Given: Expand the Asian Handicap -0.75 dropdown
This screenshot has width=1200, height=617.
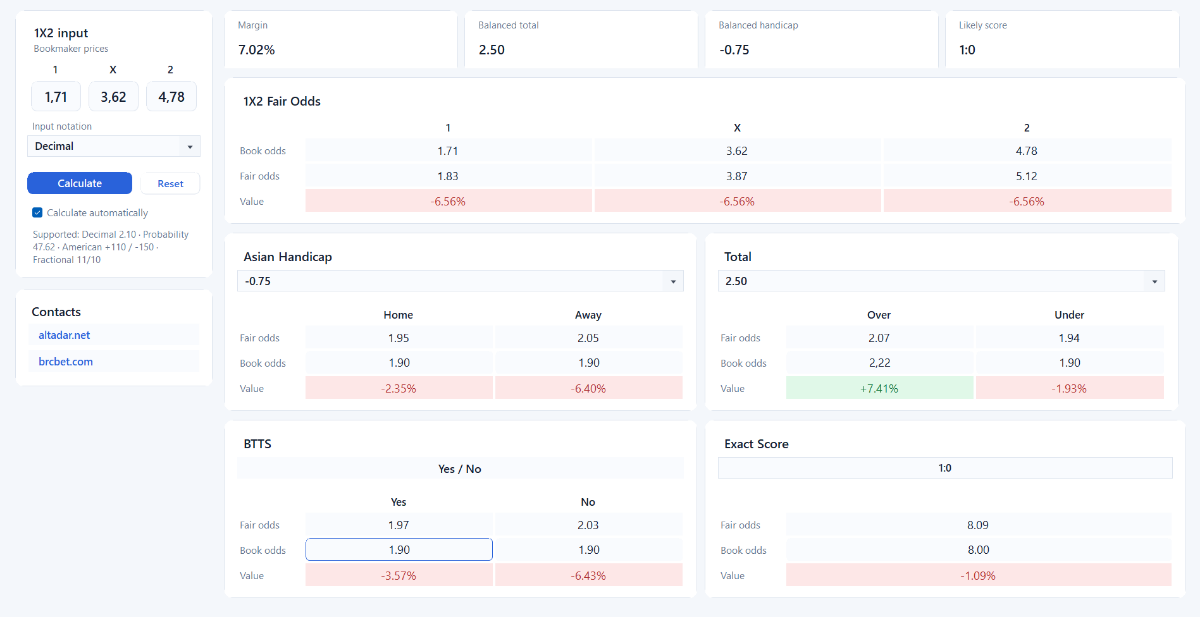Looking at the screenshot, I should (460, 281).
